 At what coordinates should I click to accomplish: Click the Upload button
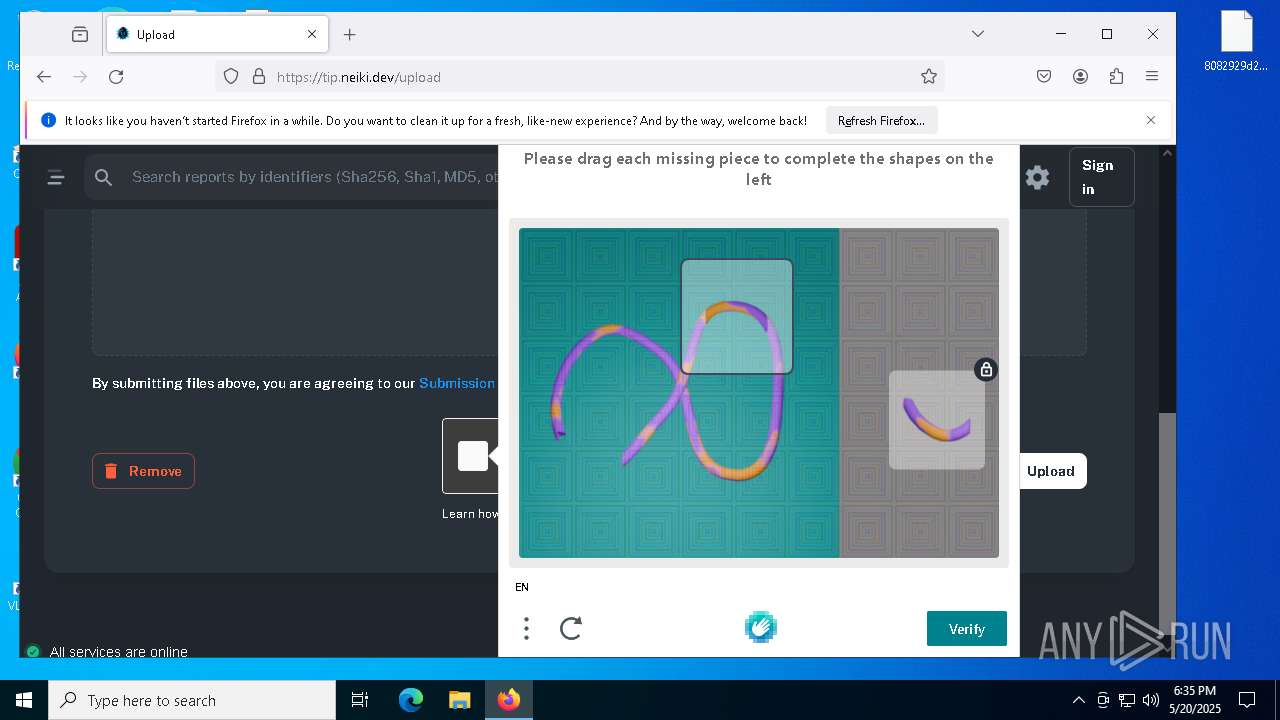click(1051, 471)
